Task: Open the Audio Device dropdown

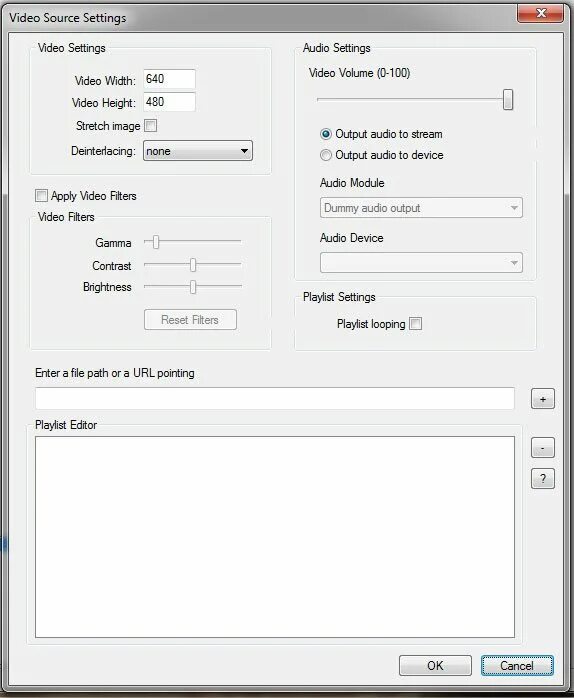Action: click(x=421, y=263)
